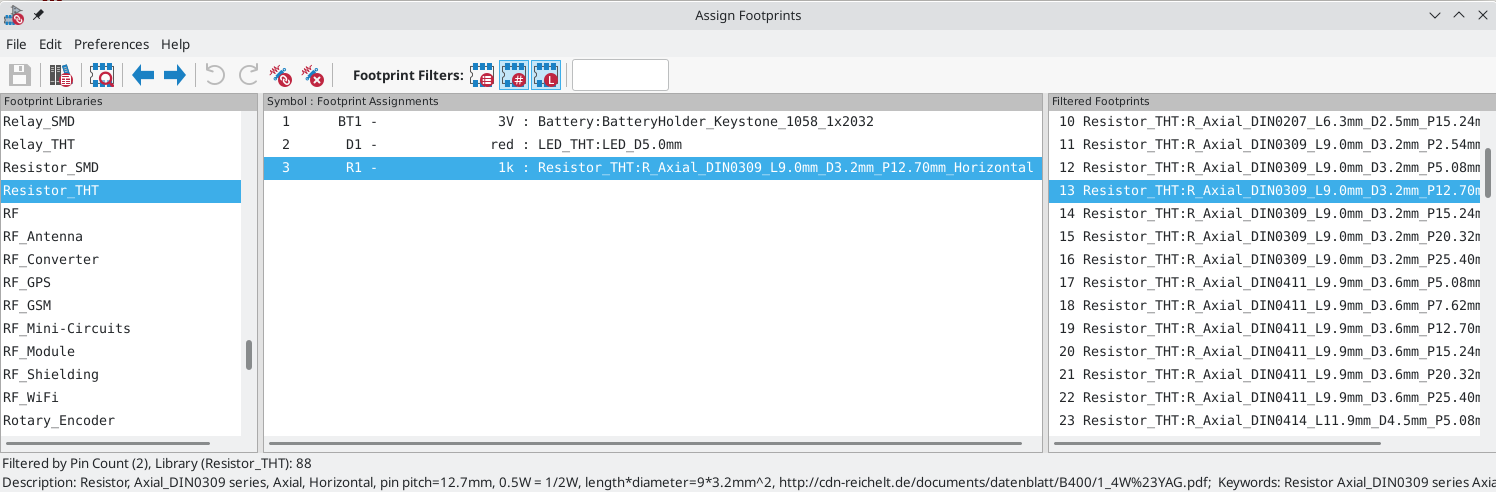Select the RF_Antenna library
This screenshot has height=492, width=1496.
120,236
